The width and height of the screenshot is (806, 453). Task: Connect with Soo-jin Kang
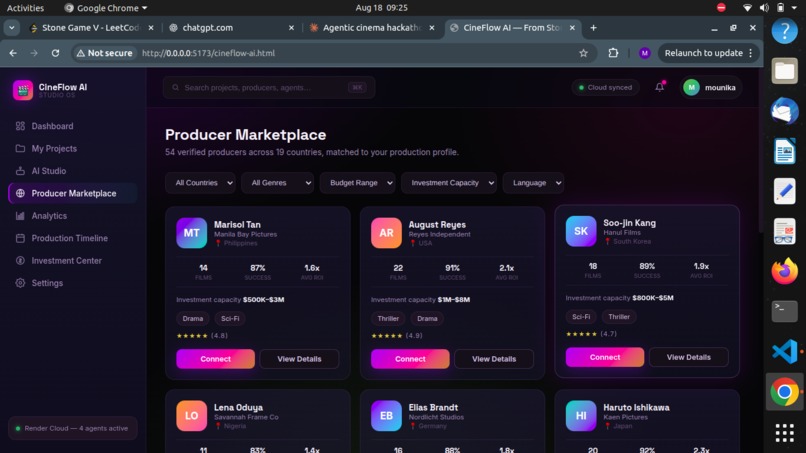[605, 357]
